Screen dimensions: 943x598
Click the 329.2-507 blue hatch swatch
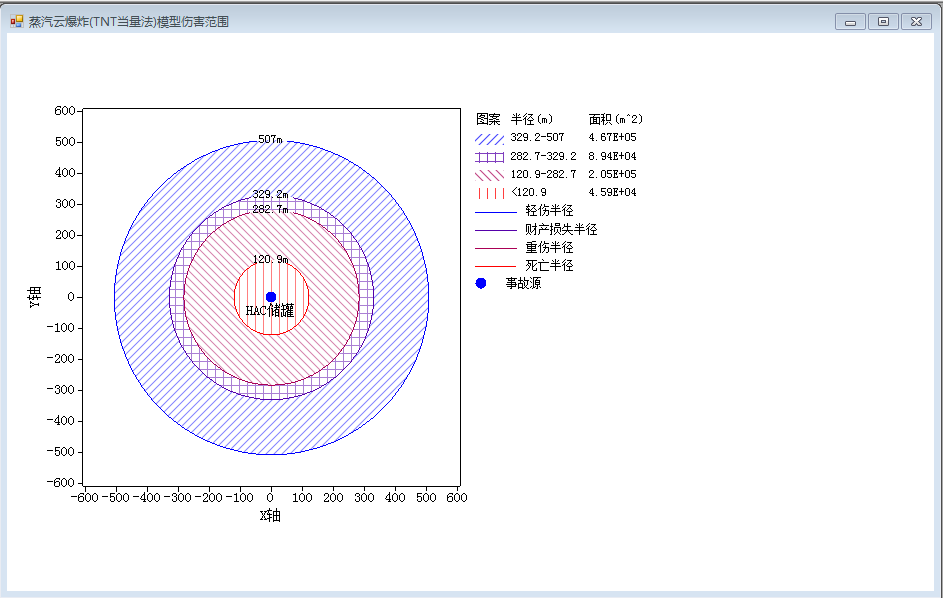(x=490, y=139)
